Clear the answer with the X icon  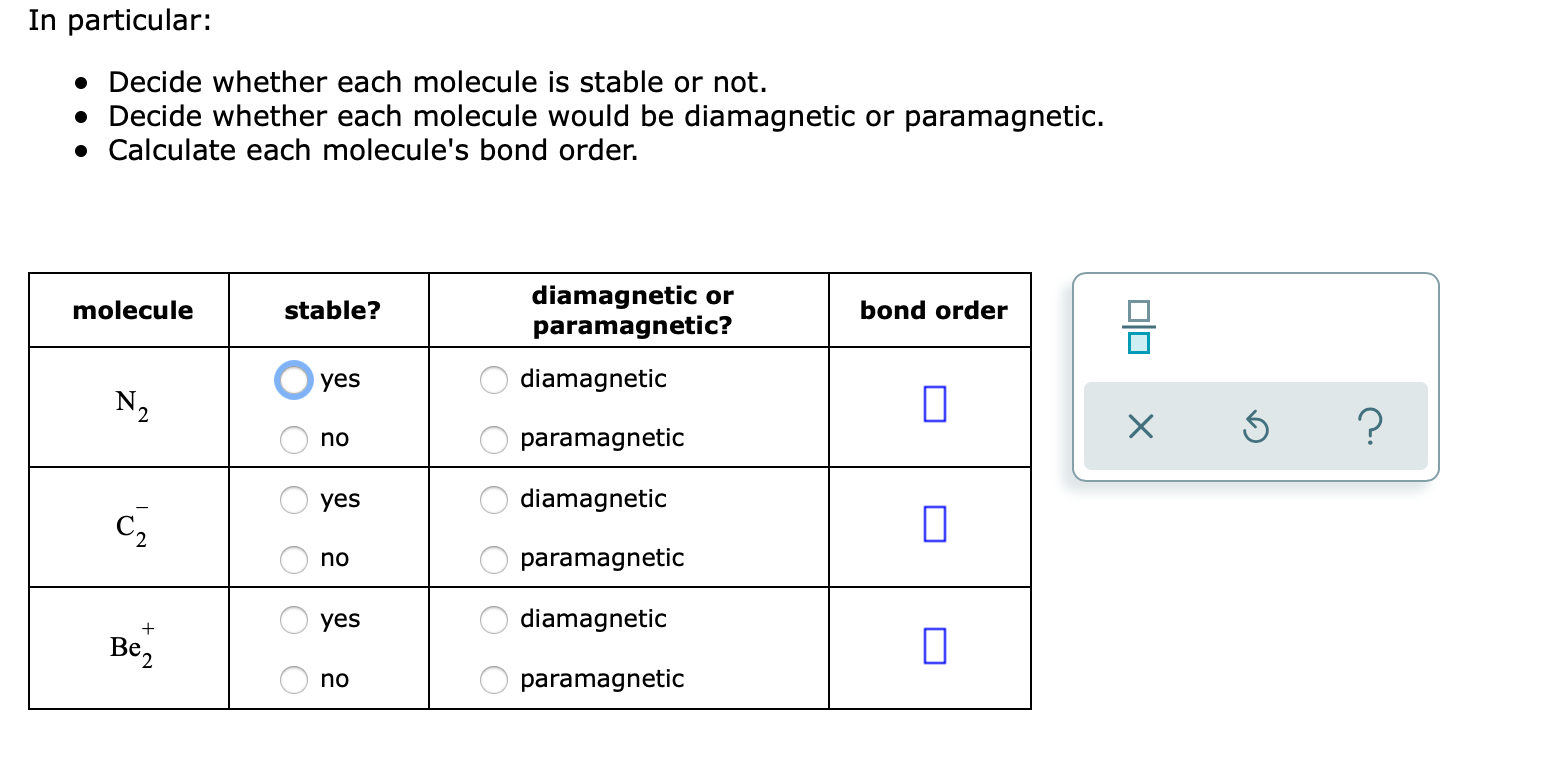tap(1140, 428)
